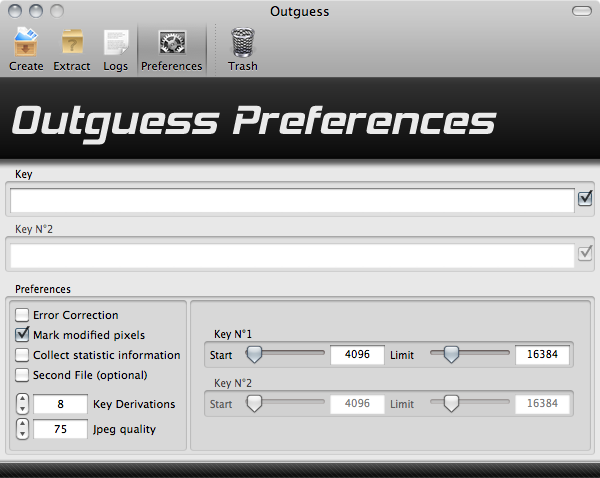The height and width of the screenshot is (478, 600).
Task: Increase Key Derivations with stepper up arrow
Action: coord(23,399)
